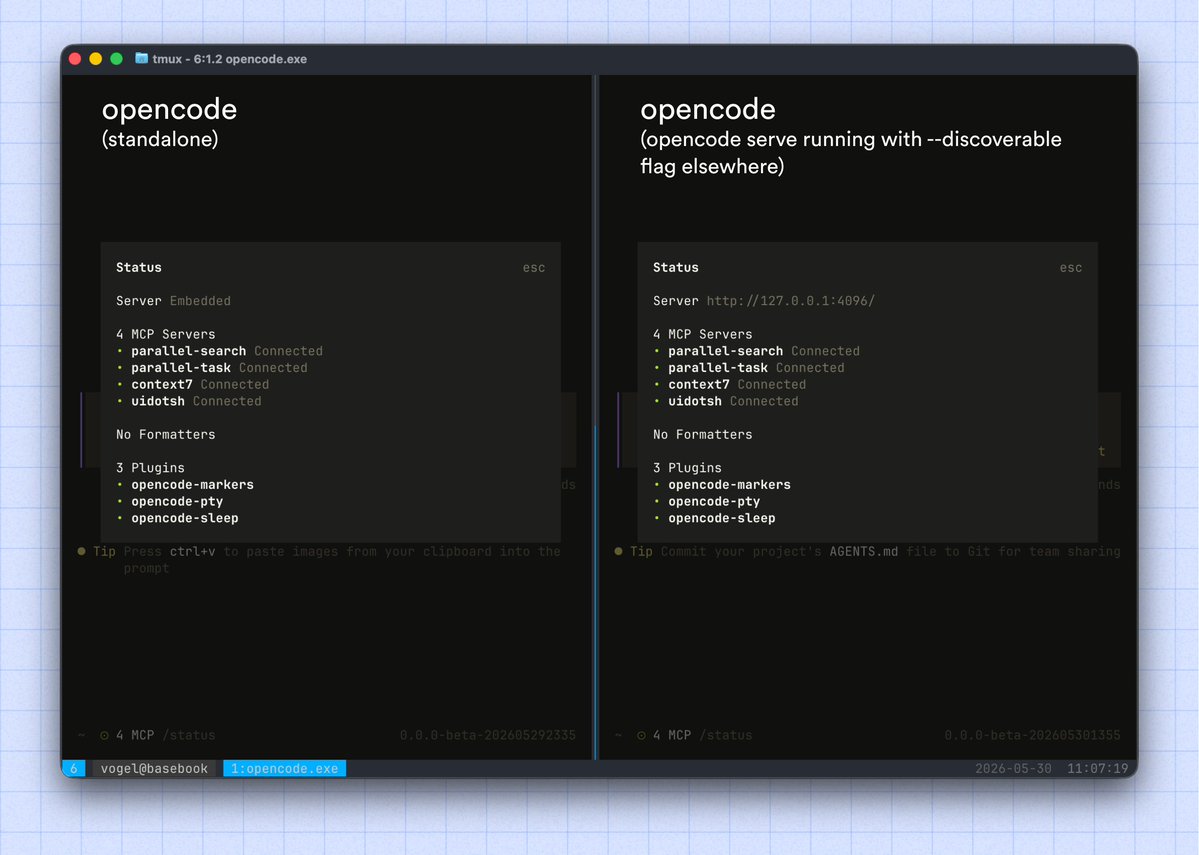Select uidotsh in the right pane MCP list

coord(694,401)
